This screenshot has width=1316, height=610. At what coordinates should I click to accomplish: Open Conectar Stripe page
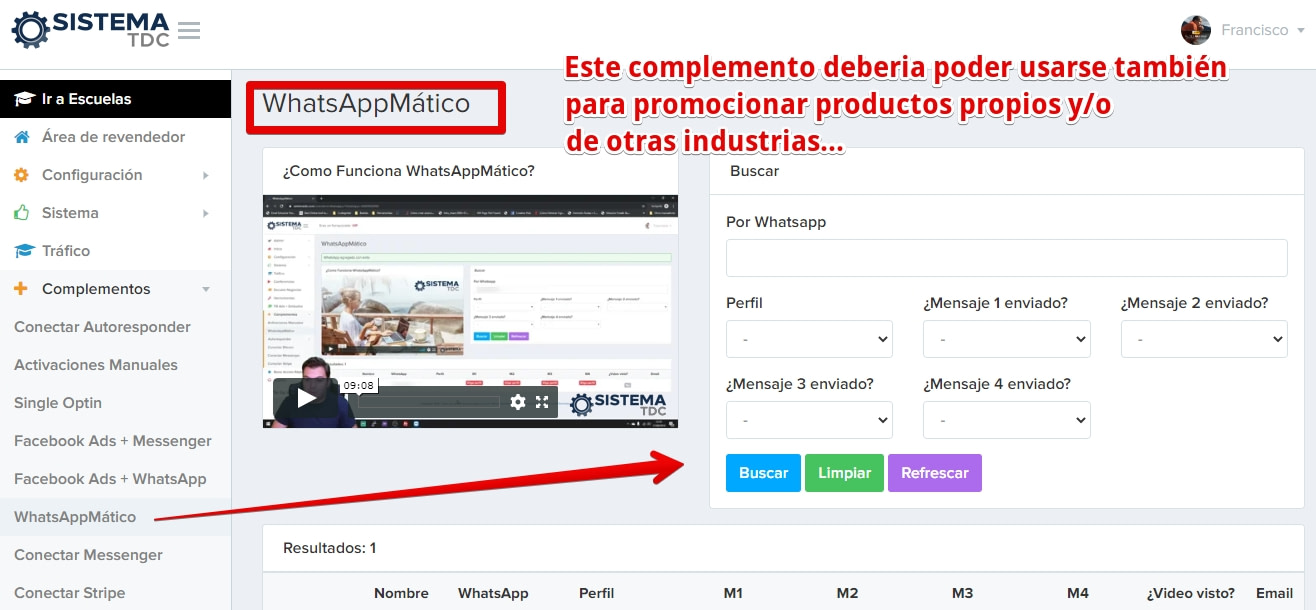[x=70, y=593]
